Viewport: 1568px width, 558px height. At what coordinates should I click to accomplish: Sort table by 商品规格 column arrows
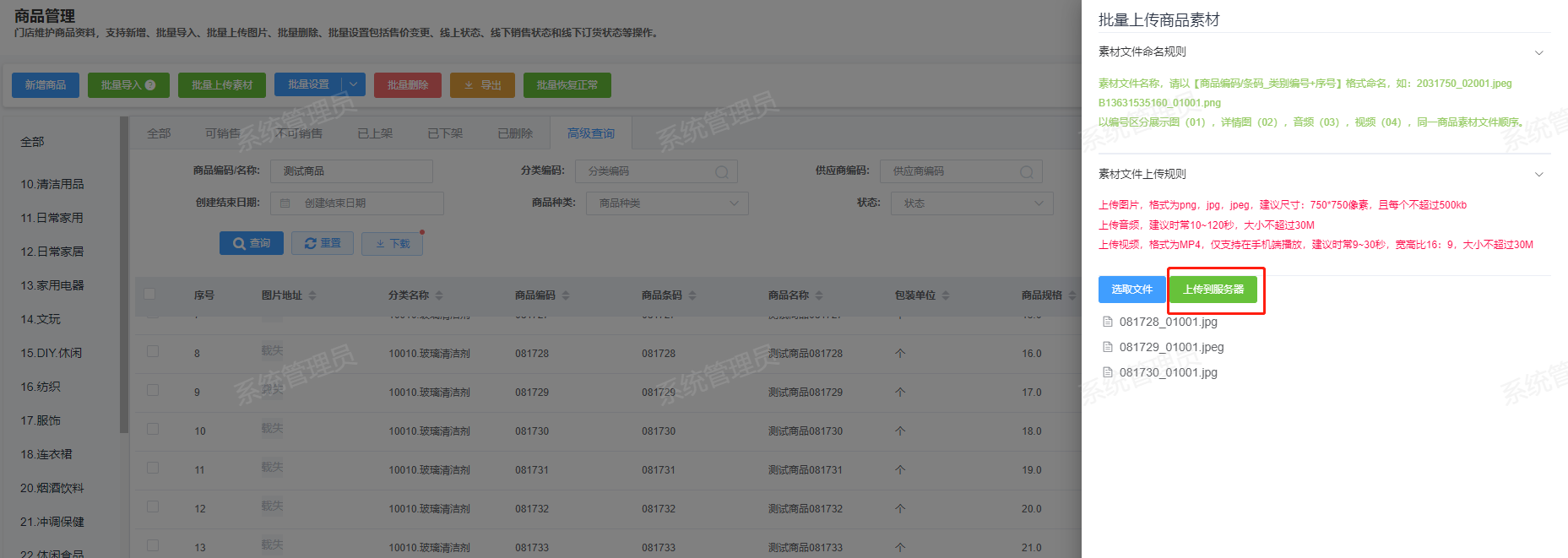1072,295
